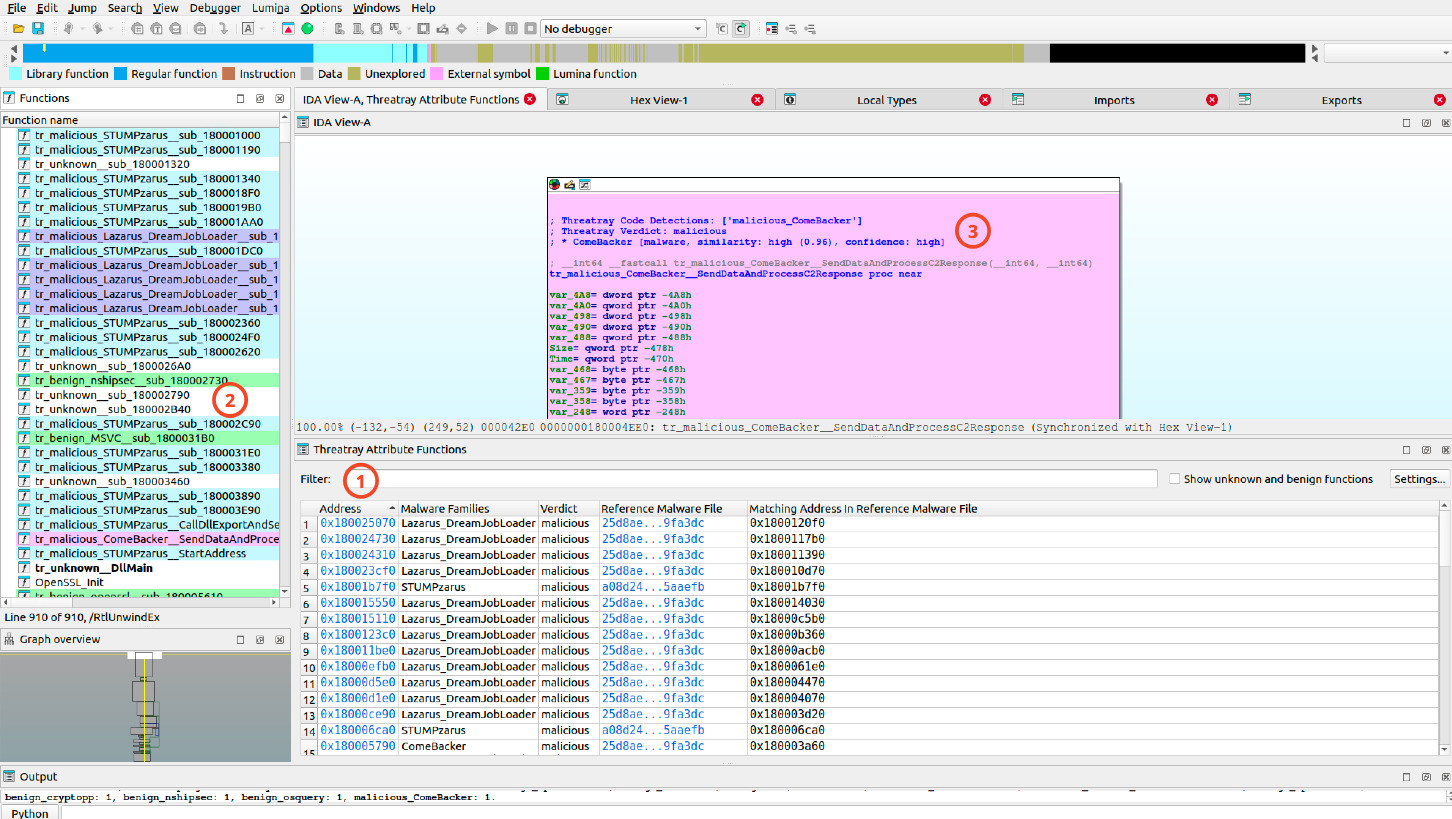Open address link 0x180005790 for ComeBacker

(357, 746)
